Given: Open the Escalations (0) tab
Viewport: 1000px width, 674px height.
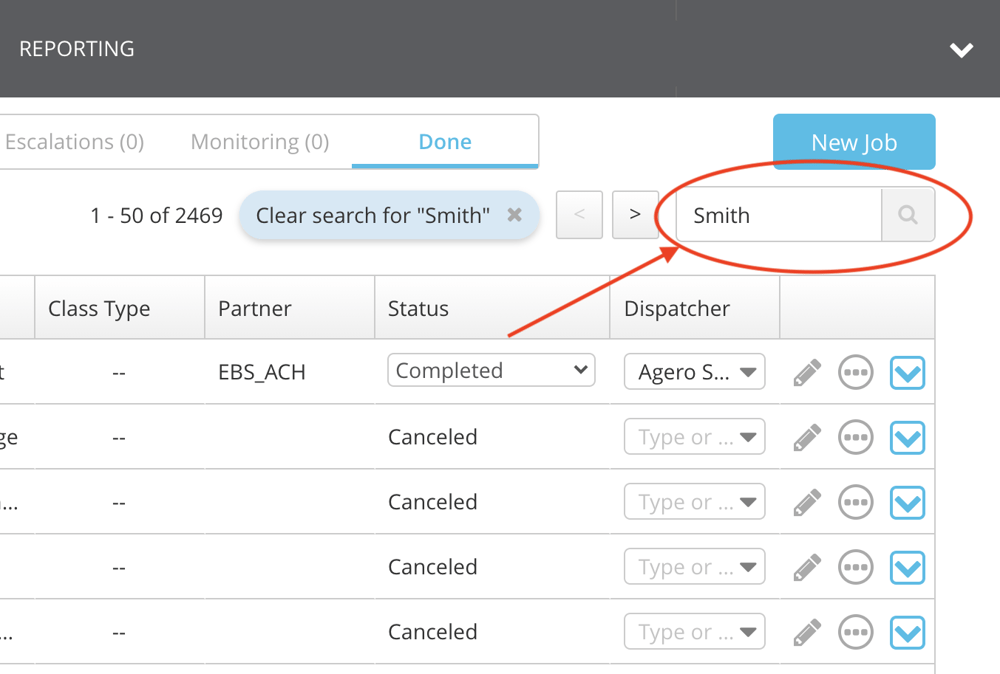Looking at the screenshot, I should pos(75,142).
